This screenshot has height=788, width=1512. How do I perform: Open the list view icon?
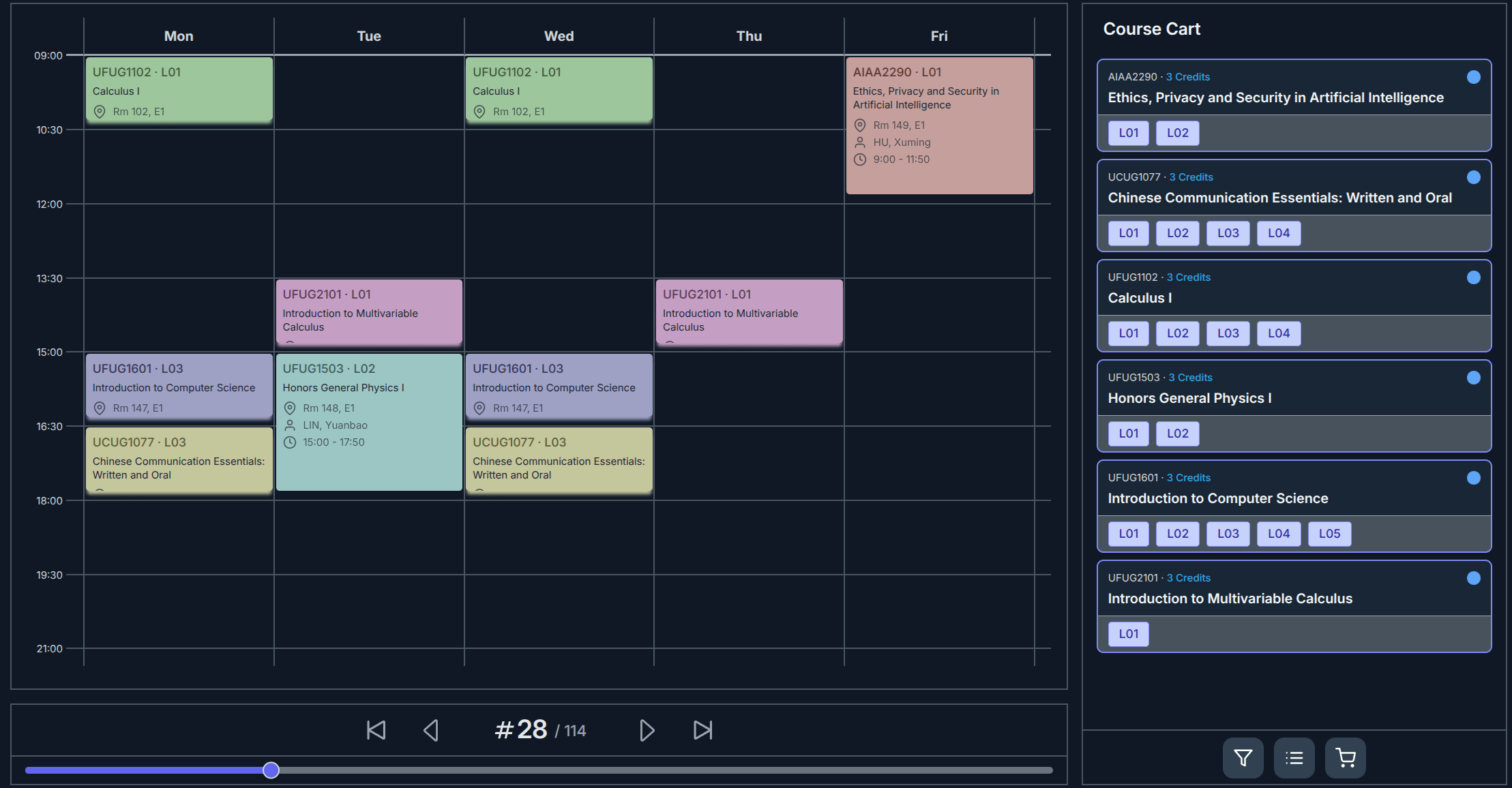1294,757
